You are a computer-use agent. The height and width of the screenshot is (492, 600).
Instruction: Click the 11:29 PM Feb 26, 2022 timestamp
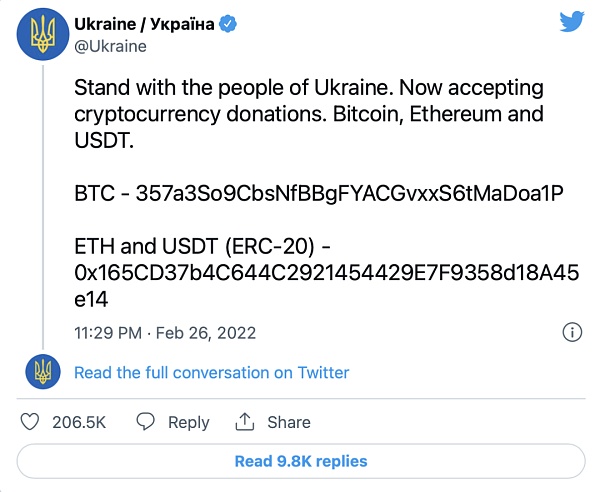[x=165, y=333]
